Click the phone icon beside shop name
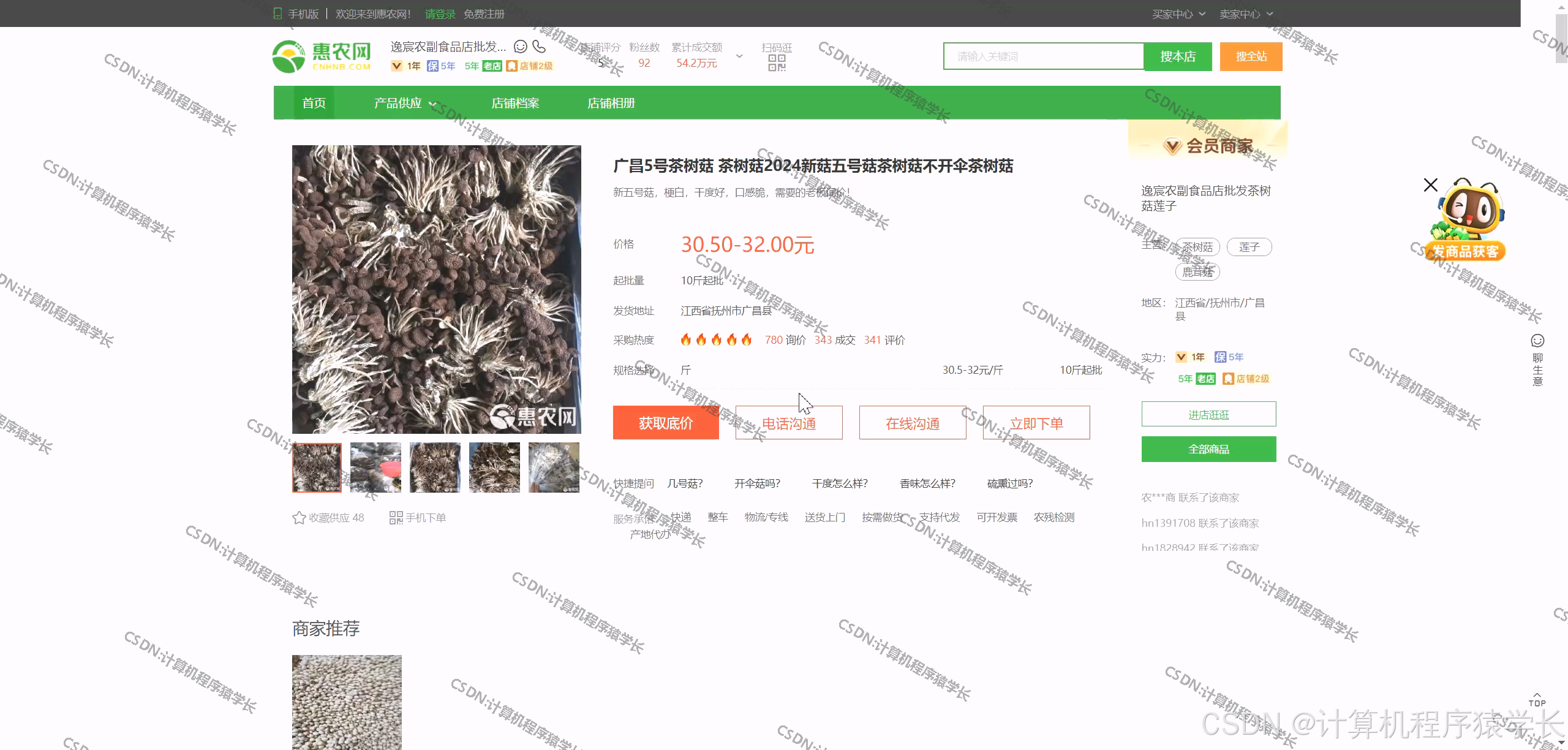The image size is (1568, 750). click(539, 47)
